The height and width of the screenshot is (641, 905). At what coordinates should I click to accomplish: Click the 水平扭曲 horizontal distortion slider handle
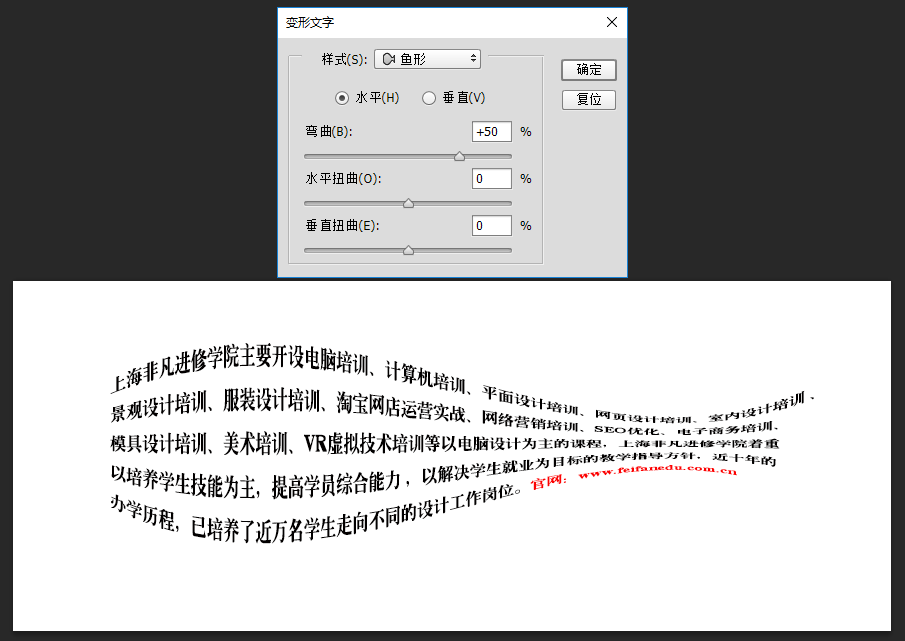(408, 203)
